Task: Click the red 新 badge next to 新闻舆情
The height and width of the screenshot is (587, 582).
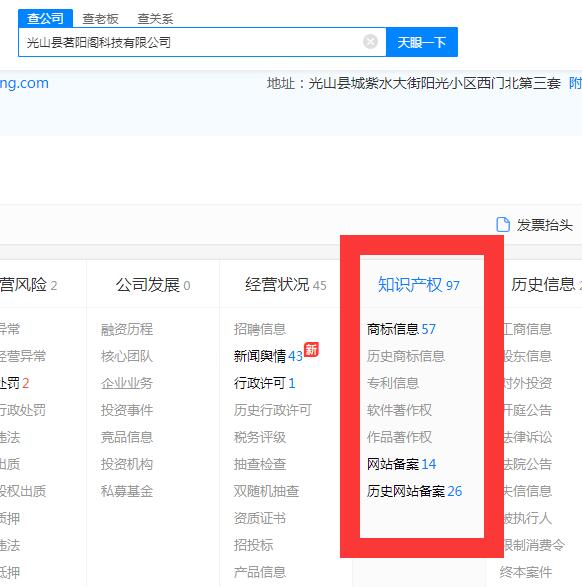Action: 311,350
